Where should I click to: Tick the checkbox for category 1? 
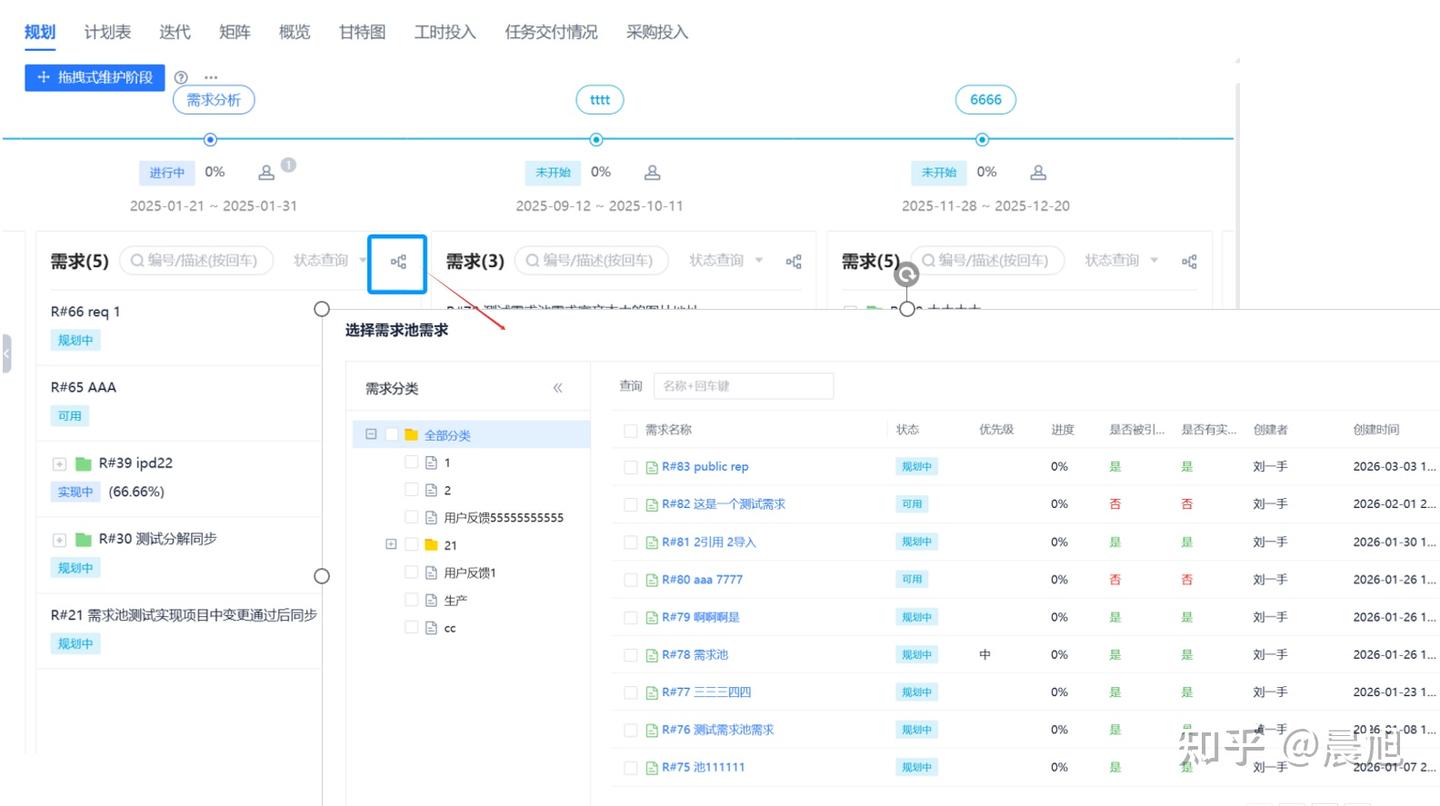pos(411,463)
